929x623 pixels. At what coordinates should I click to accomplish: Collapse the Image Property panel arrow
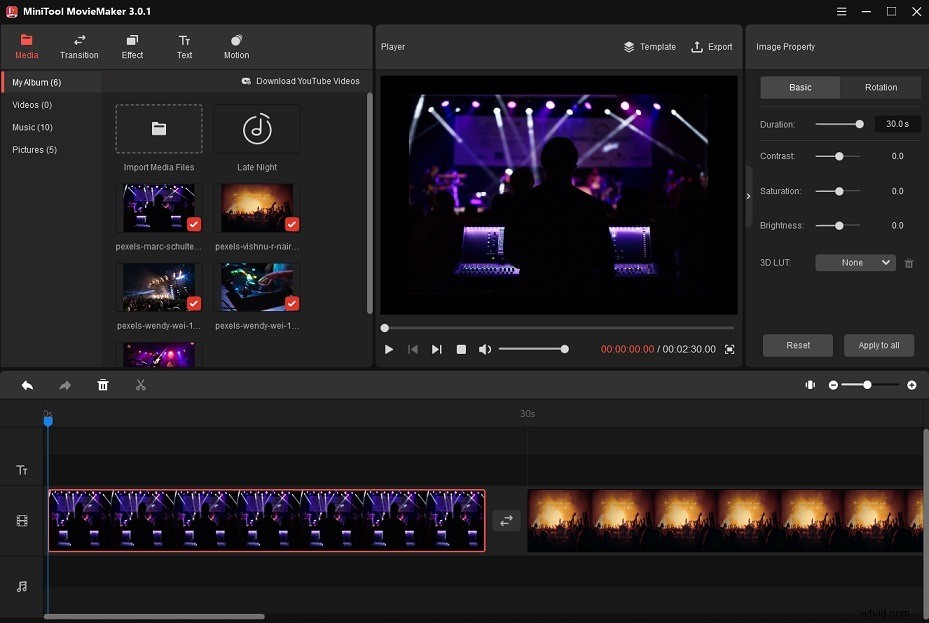[x=748, y=196]
